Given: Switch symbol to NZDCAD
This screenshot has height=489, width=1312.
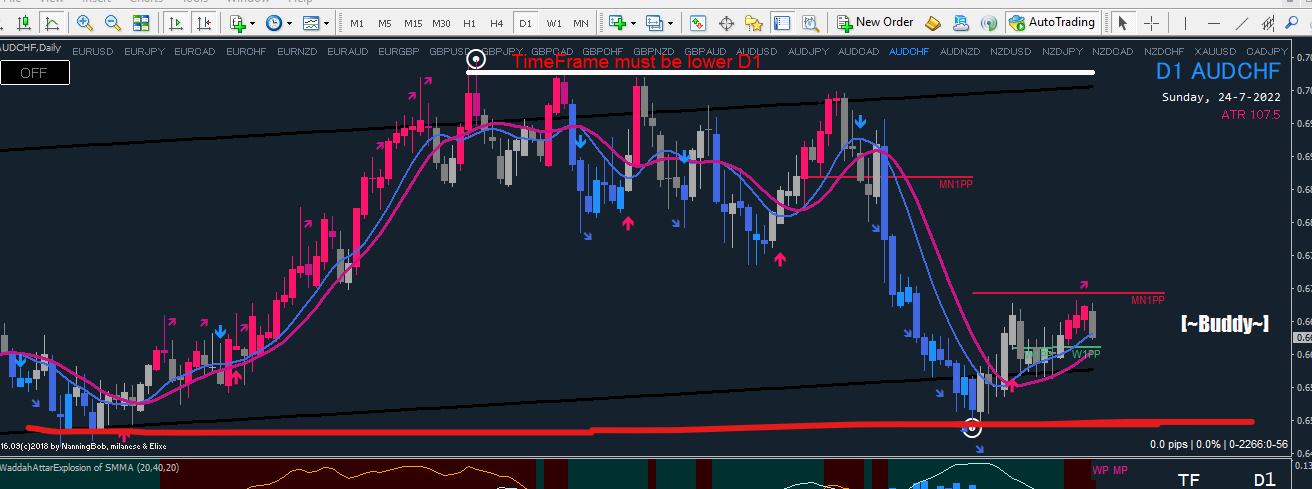Looking at the screenshot, I should click(x=1113, y=50).
